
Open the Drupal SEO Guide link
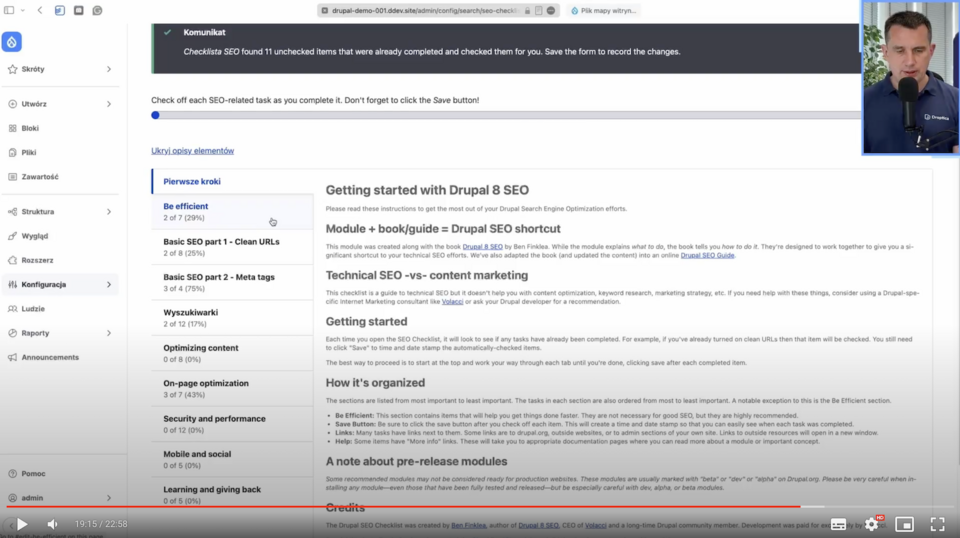(x=707, y=255)
